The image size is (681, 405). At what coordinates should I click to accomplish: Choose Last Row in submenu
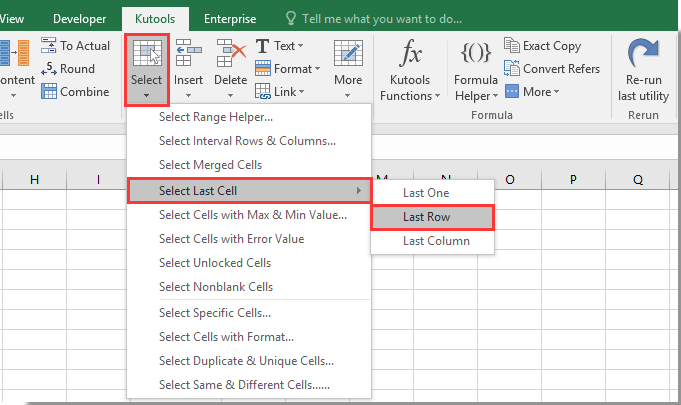433,217
